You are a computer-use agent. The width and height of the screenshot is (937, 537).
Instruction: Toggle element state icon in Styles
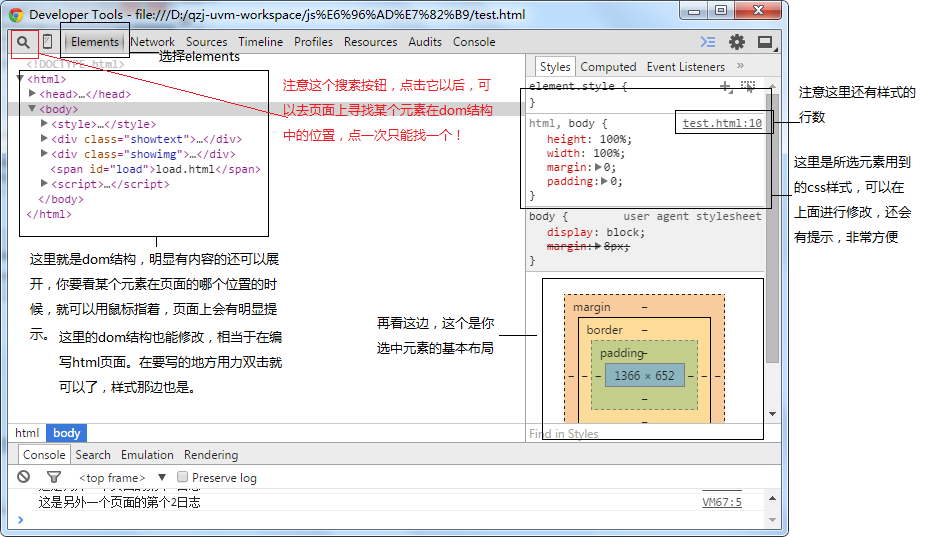[748, 87]
